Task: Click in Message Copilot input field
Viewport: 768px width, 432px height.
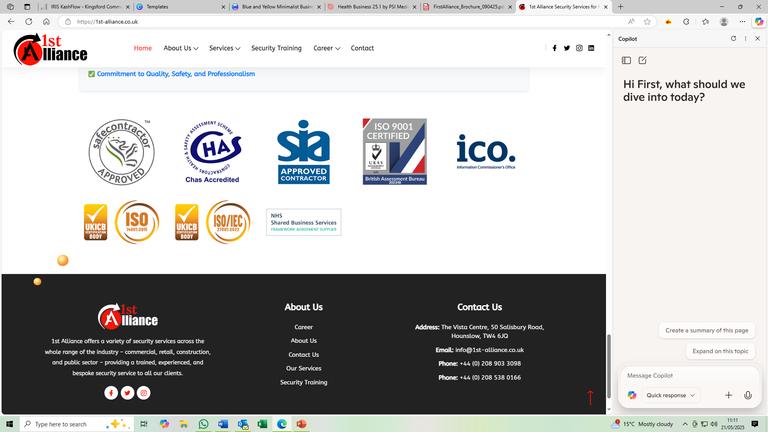Action: pyautogui.click(x=690, y=376)
